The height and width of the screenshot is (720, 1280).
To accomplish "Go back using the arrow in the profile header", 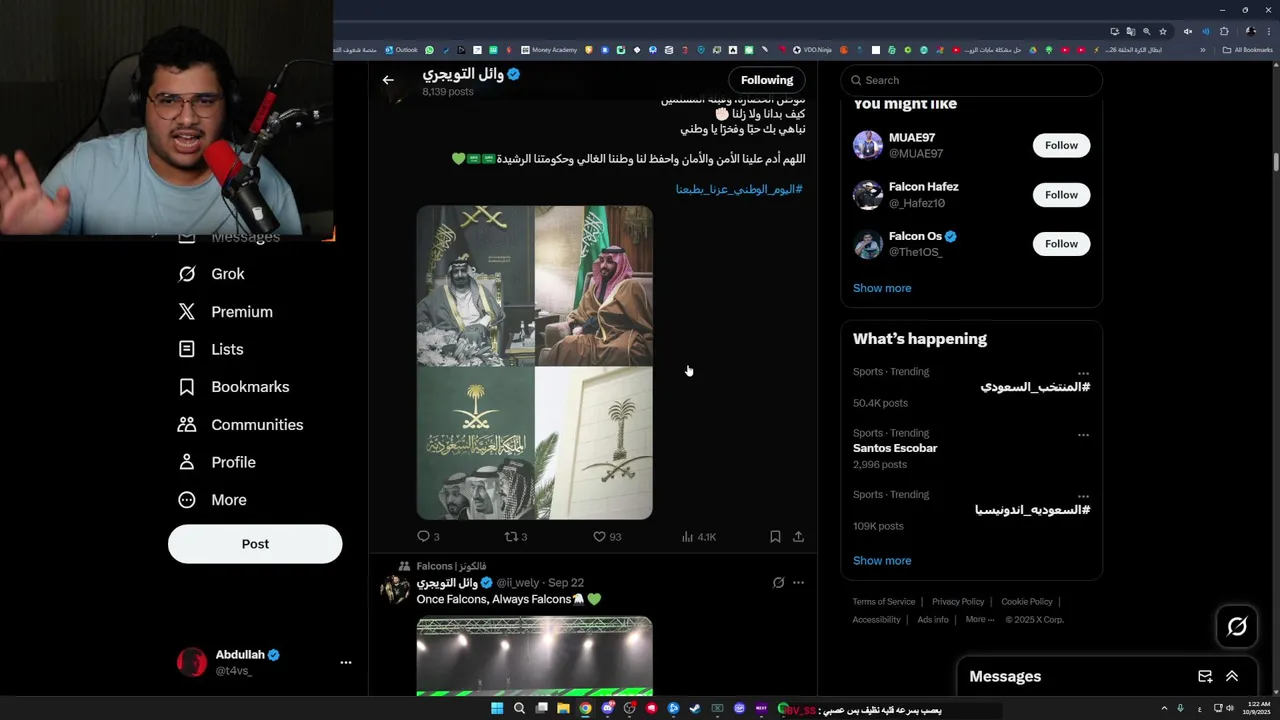I will tap(388, 80).
